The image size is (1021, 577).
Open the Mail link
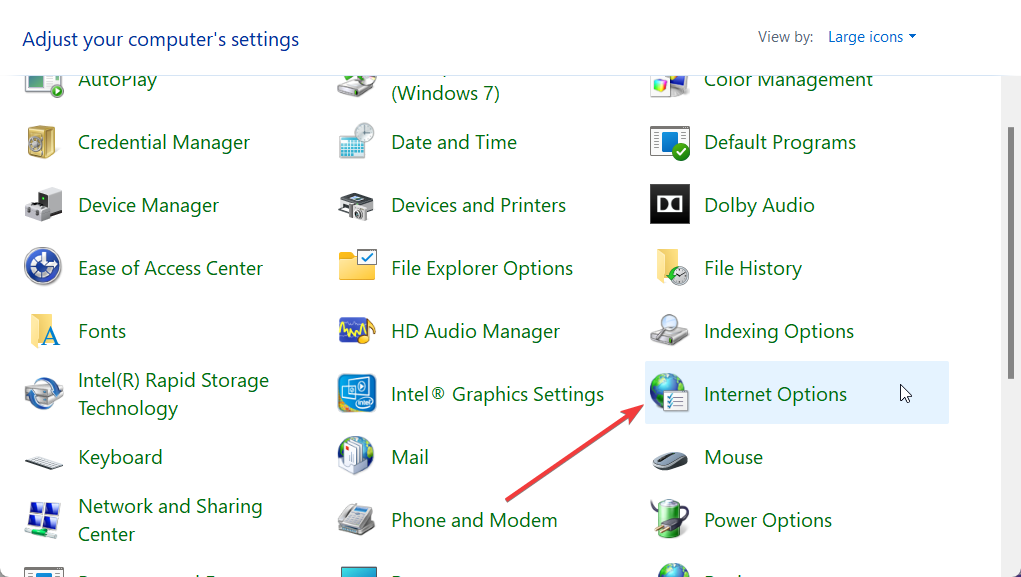pos(410,457)
